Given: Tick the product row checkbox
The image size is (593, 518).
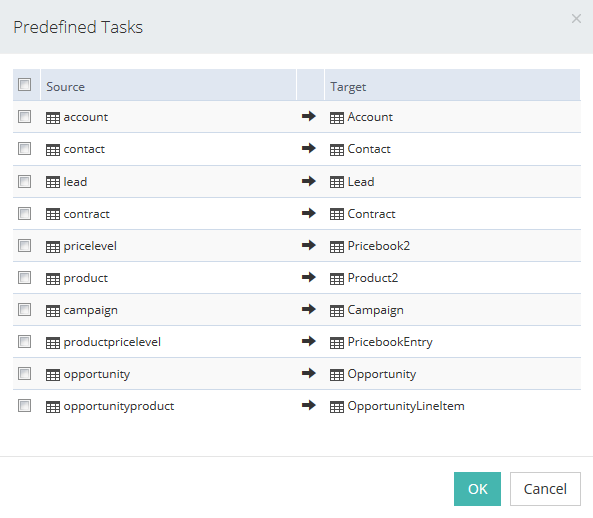Looking at the screenshot, I should point(25,278).
